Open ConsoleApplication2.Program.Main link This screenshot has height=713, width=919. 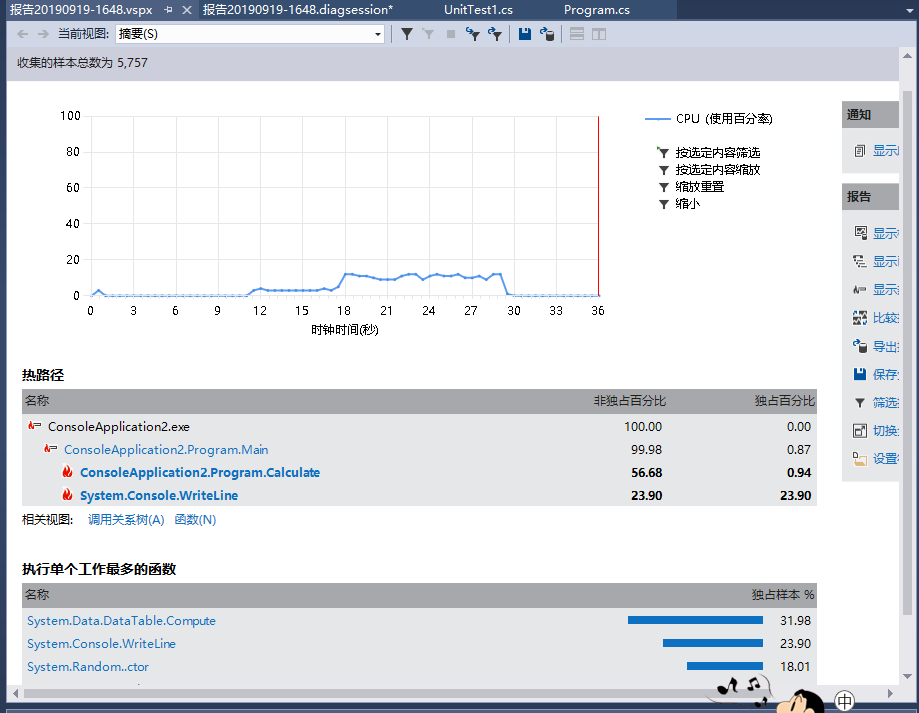[x=166, y=449]
